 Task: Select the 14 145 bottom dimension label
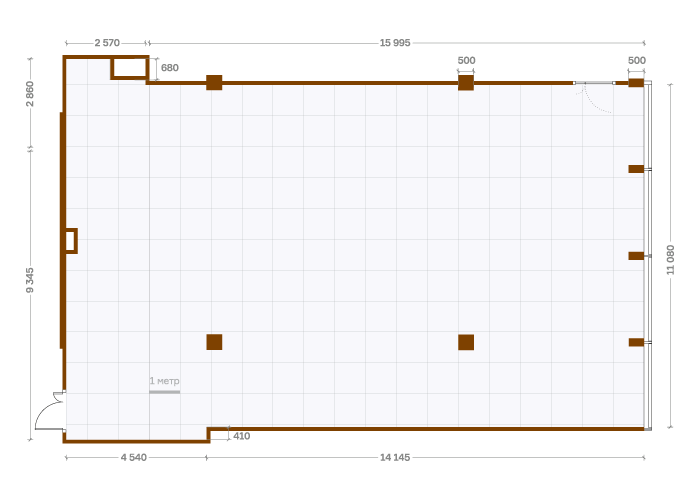tap(395, 457)
